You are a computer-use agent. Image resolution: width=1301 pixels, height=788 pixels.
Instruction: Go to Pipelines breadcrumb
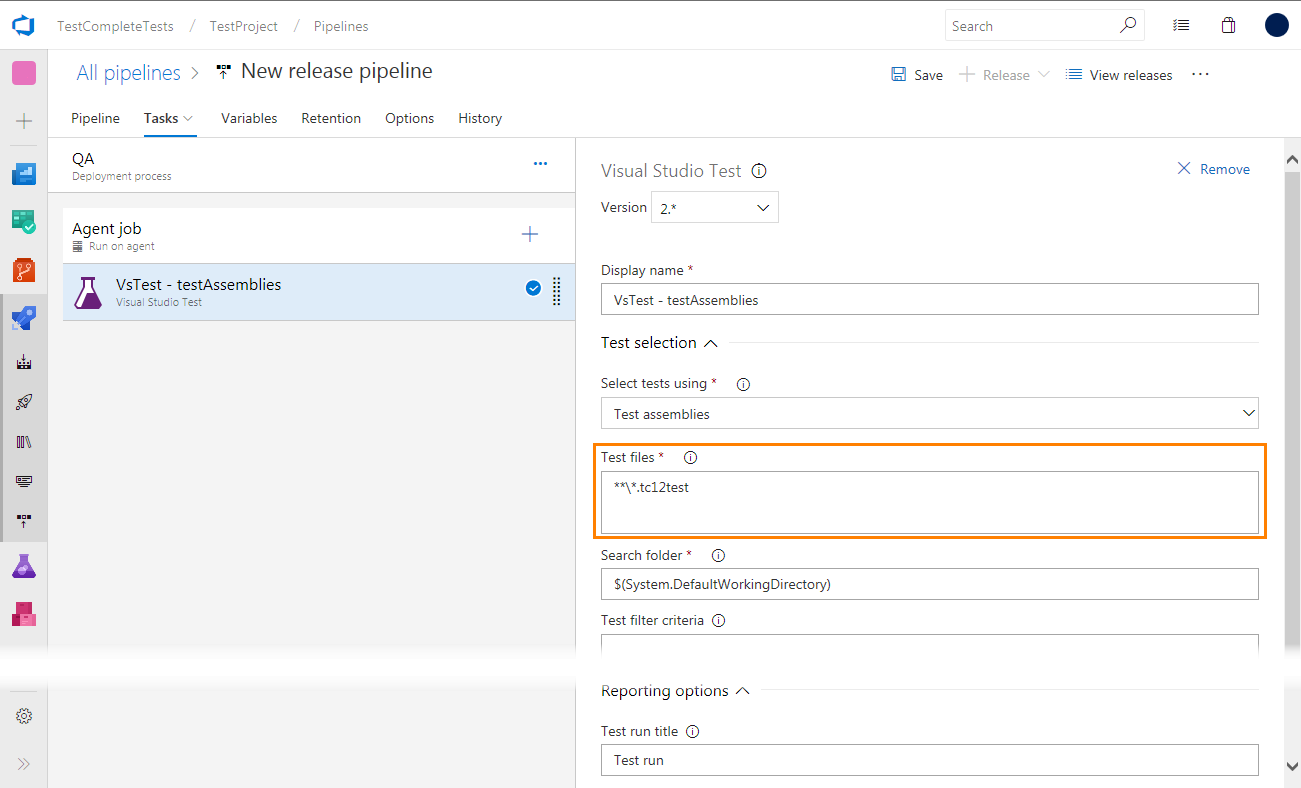(x=341, y=26)
